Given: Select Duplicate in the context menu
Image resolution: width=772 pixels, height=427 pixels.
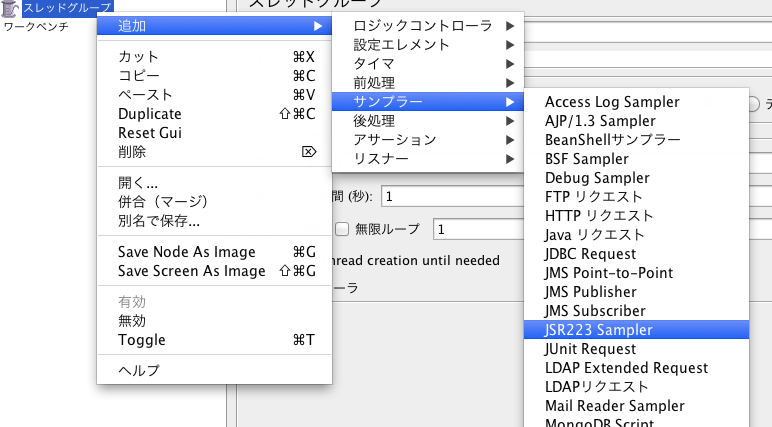Looking at the screenshot, I should pyautogui.click(x=214, y=114).
